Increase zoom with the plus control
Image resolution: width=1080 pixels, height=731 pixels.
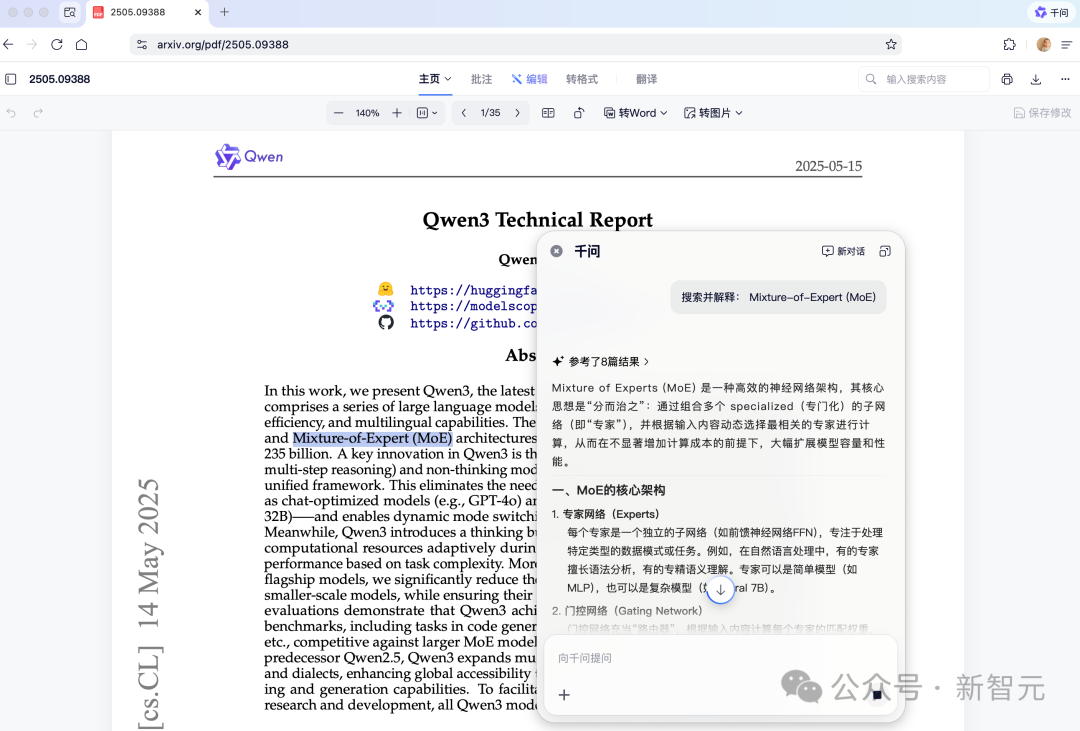397,112
